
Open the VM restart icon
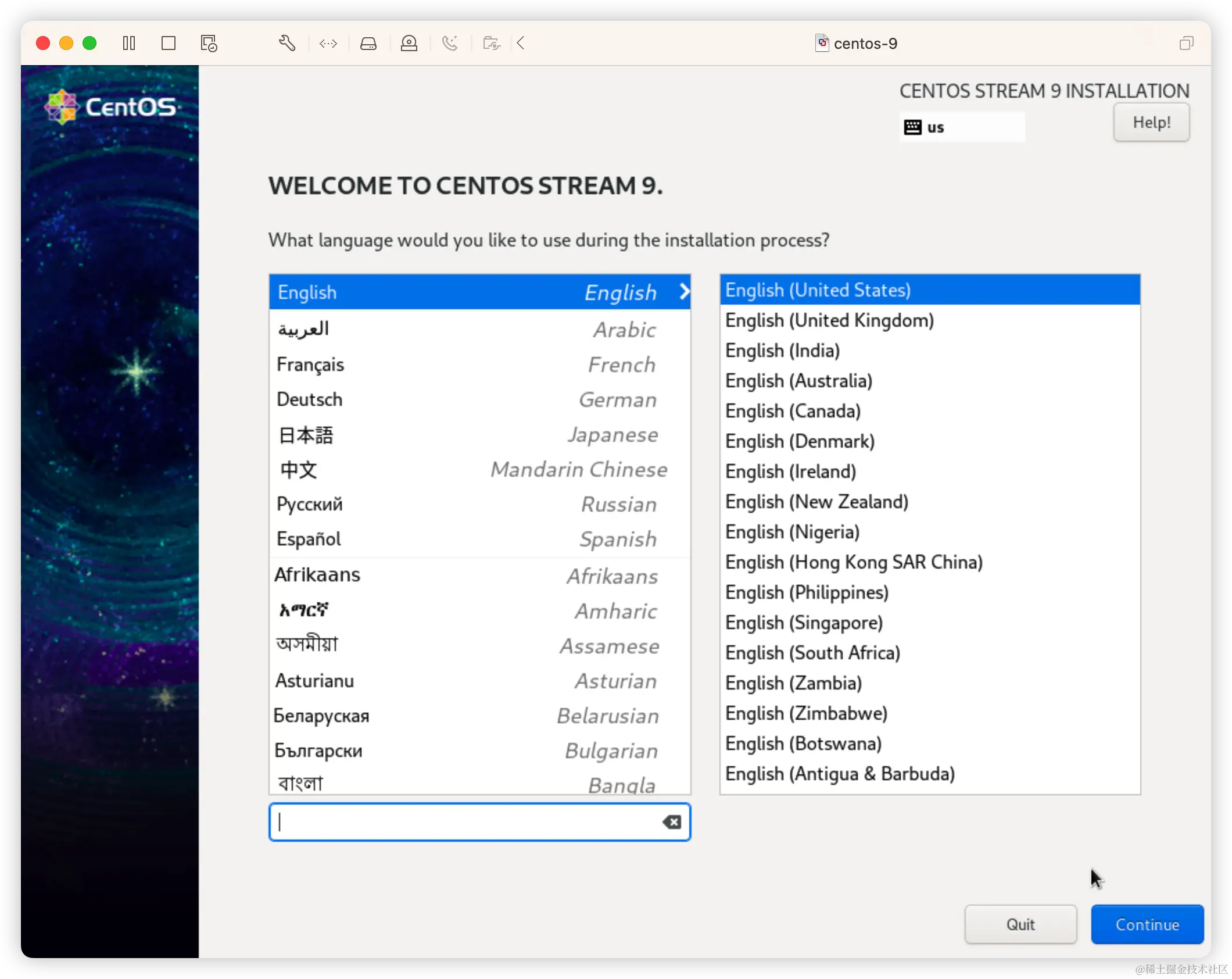point(209,43)
